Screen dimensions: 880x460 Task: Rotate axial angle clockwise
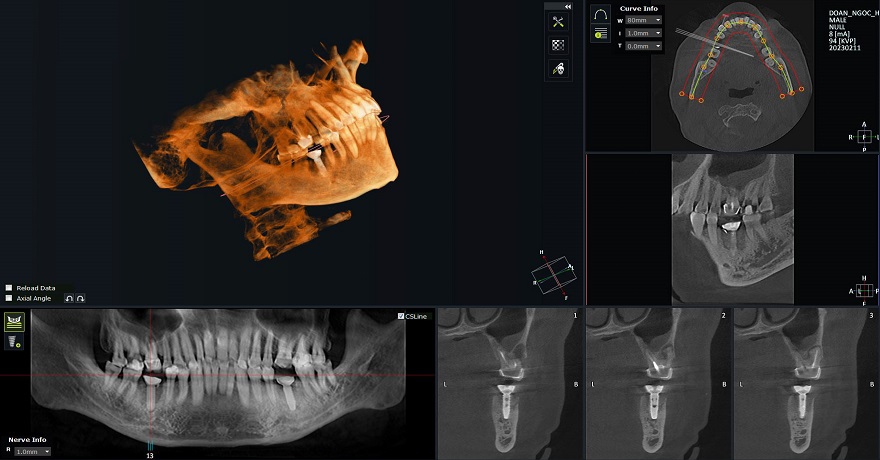80,298
